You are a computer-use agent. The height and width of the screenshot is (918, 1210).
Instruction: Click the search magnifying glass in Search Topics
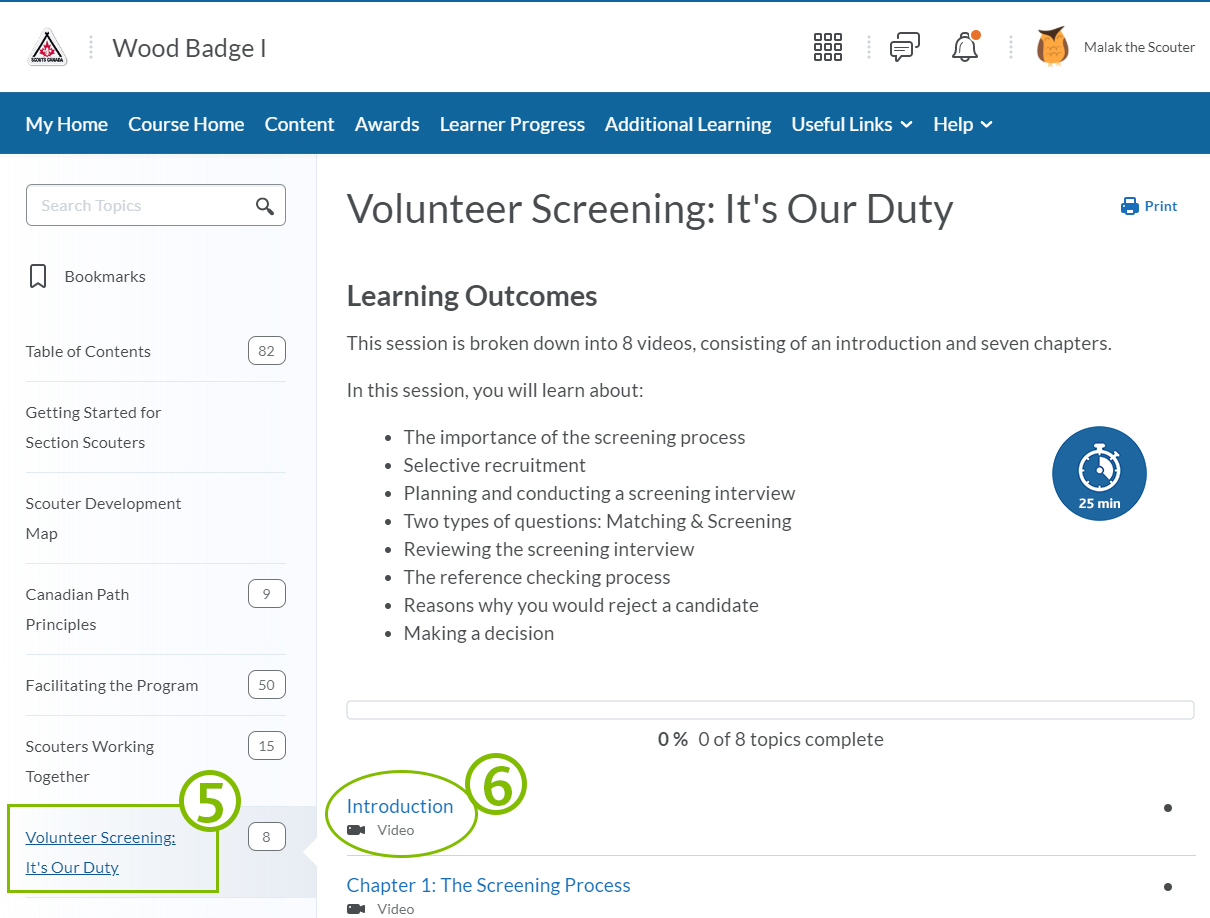click(264, 205)
